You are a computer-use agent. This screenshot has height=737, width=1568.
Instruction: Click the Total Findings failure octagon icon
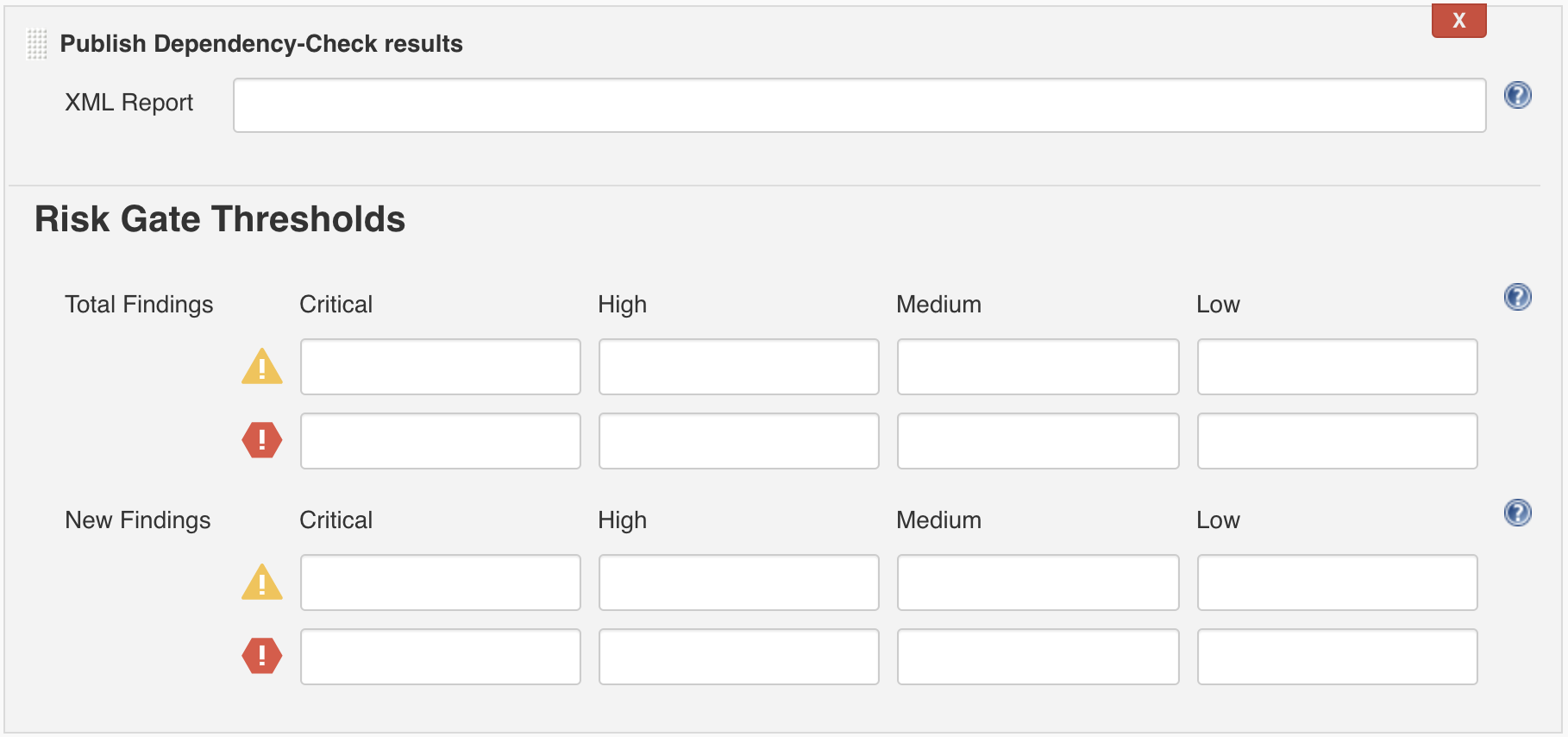[261, 440]
